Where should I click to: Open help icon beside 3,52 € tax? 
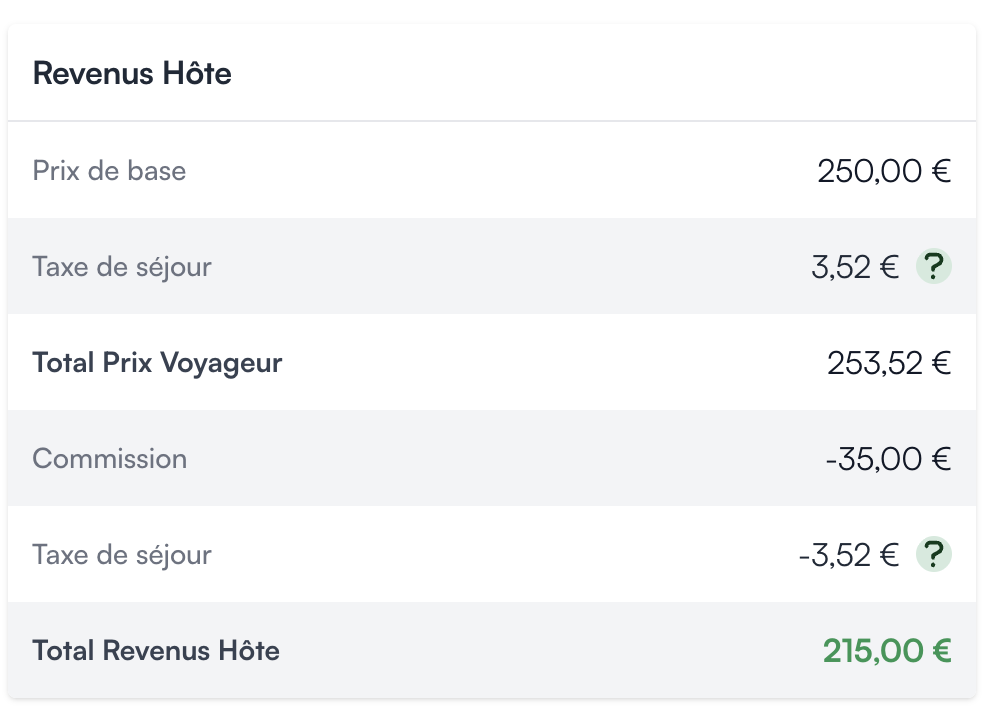pyautogui.click(x=934, y=266)
